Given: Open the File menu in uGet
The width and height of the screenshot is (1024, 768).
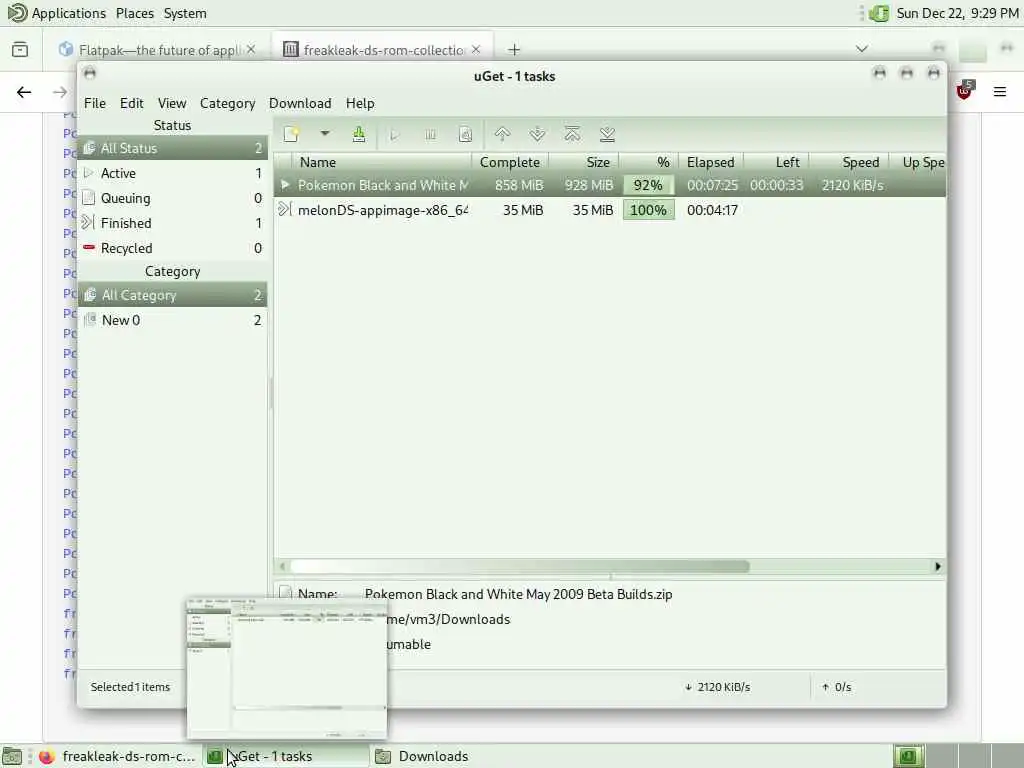Looking at the screenshot, I should click(x=95, y=103).
